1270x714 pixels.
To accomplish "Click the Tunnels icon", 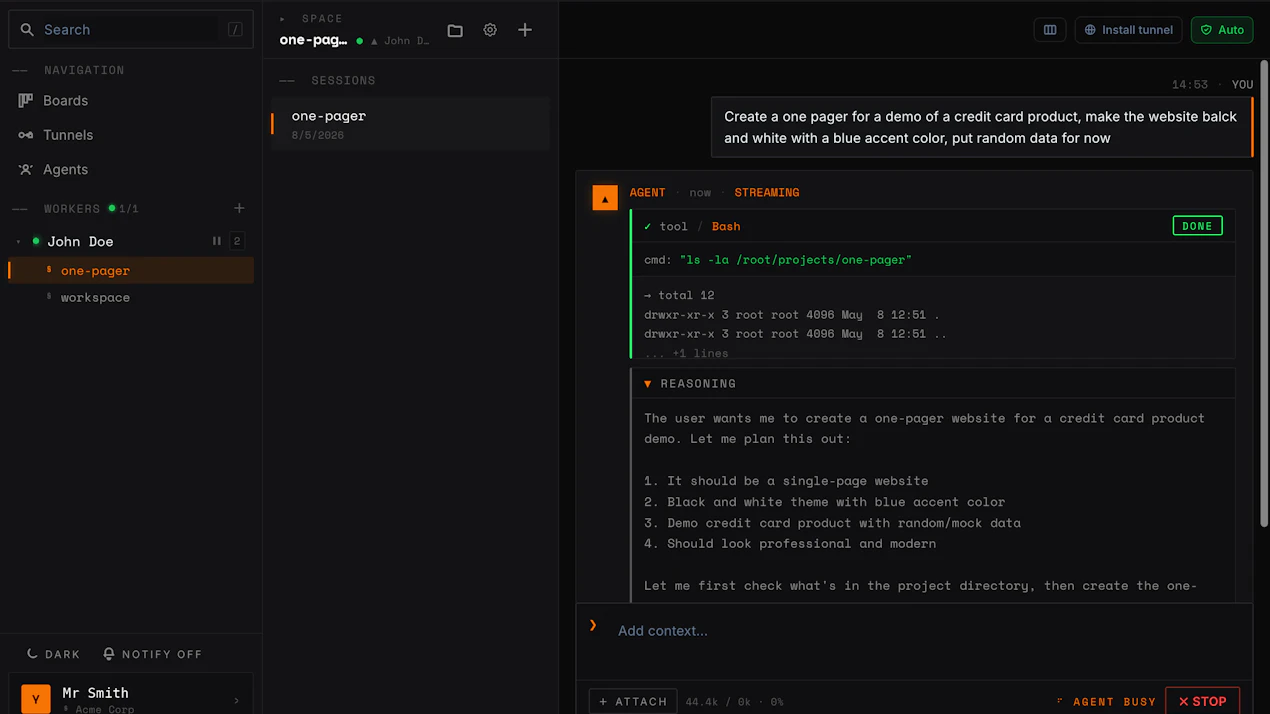I will 26,135.
